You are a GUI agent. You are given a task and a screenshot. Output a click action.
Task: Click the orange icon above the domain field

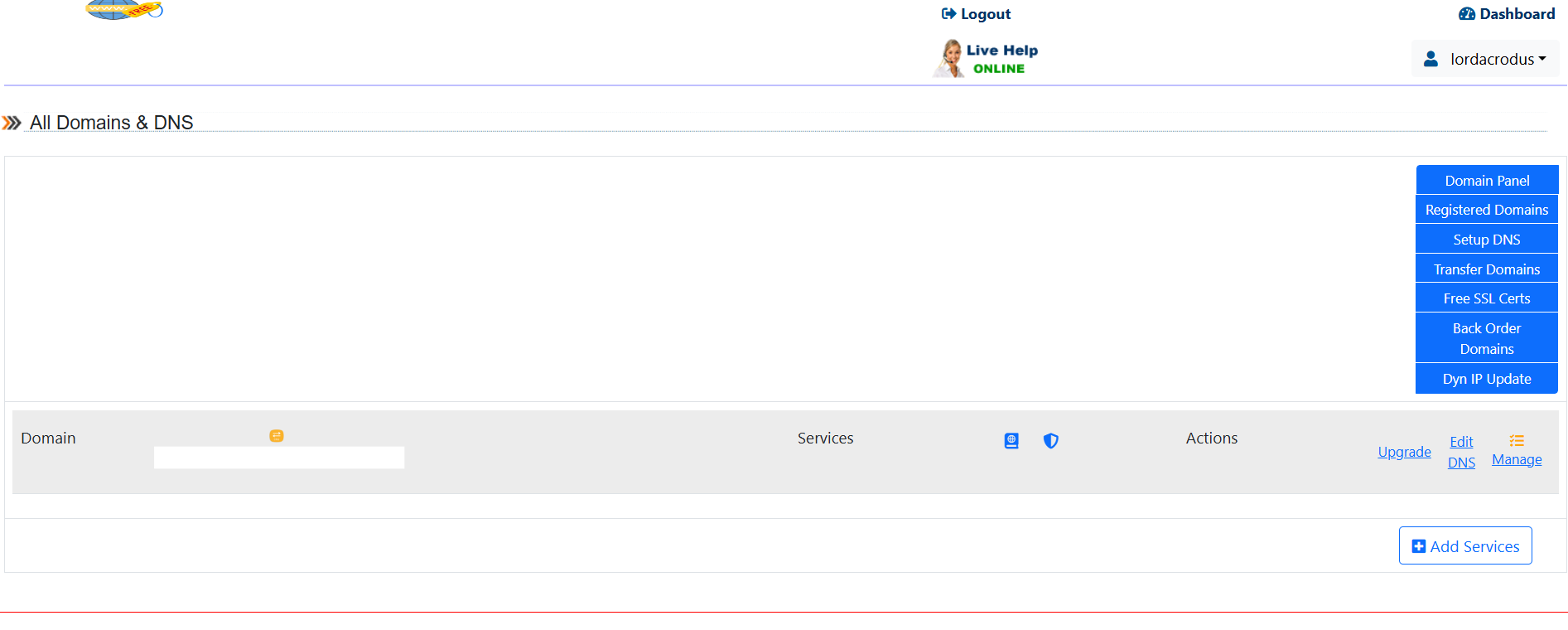[277, 436]
